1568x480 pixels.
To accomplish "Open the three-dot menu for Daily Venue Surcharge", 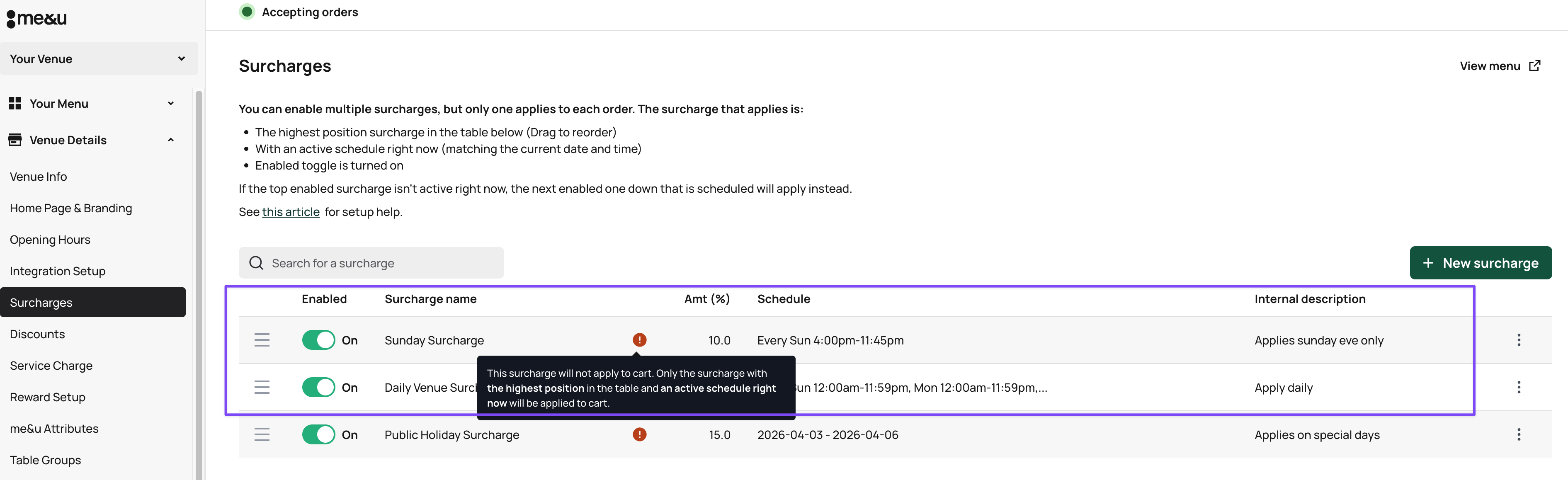I will 1518,388.
